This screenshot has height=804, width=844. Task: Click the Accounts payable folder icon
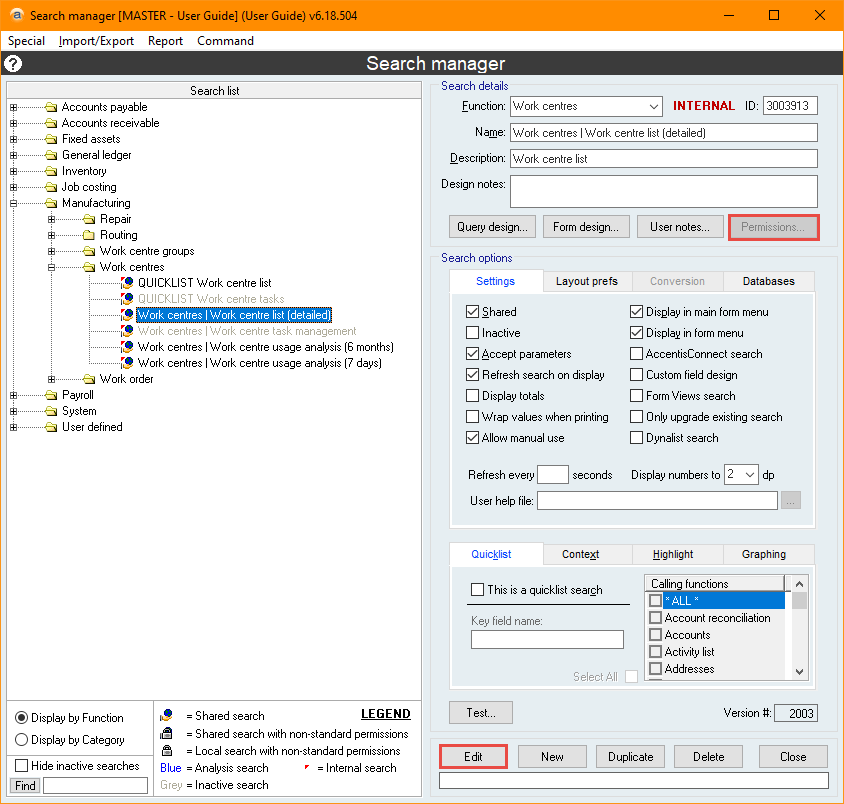pos(51,107)
